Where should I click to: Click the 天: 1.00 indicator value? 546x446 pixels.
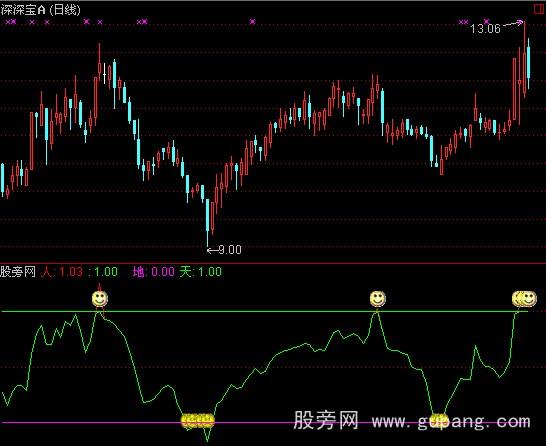click(x=201, y=272)
